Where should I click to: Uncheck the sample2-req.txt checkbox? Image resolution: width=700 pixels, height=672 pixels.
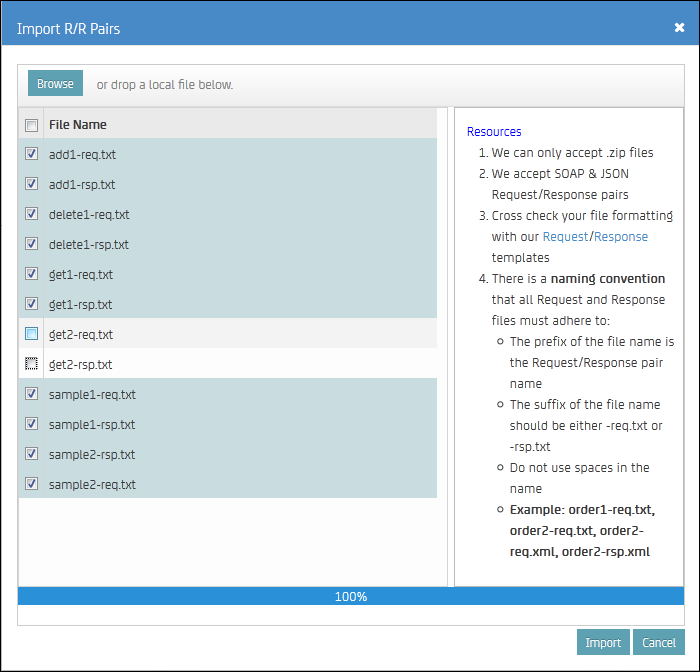31,484
